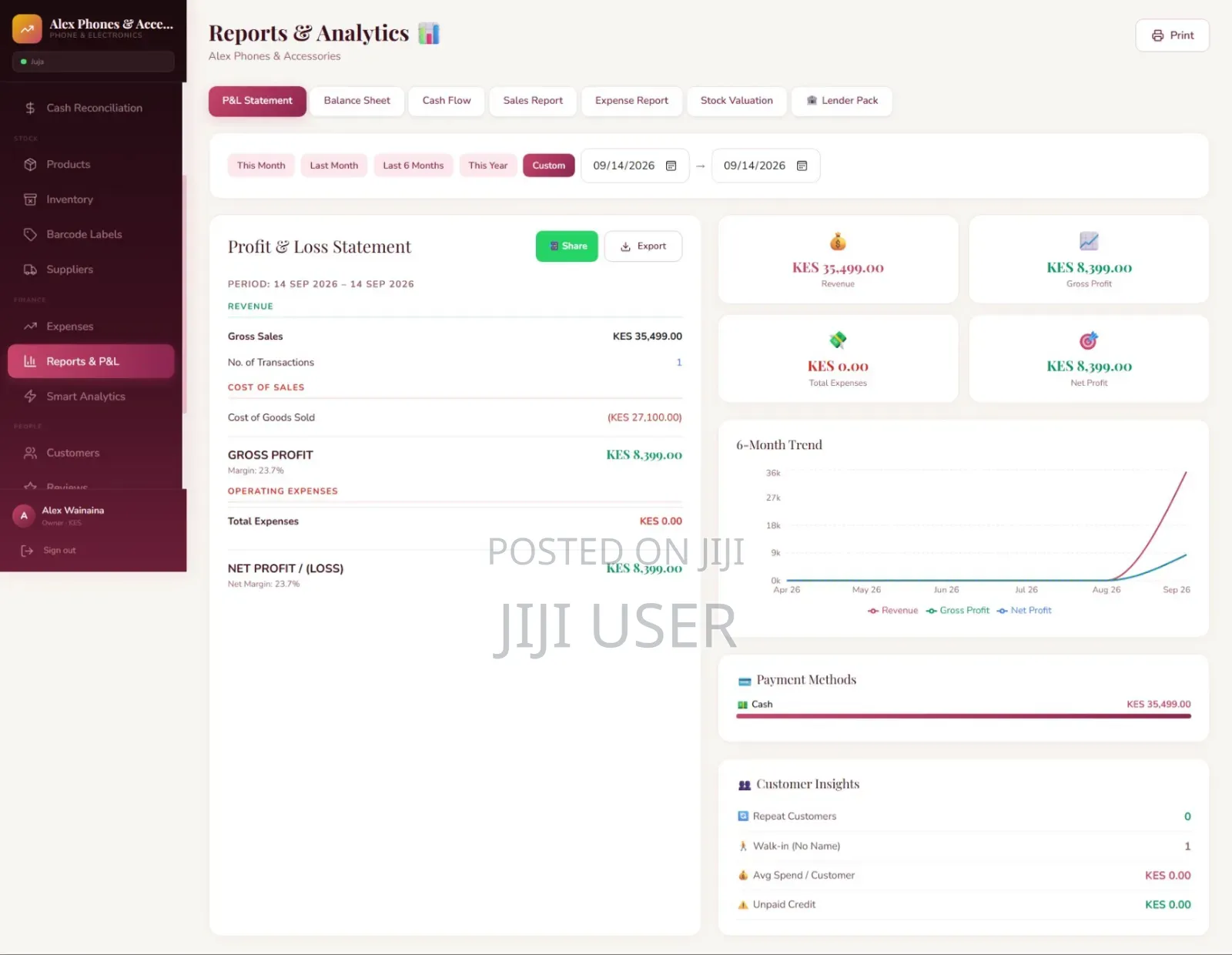Click the Smart Analytics lightning icon
Image resolution: width=1232 pixels, height=955 pixels.
coord(30,397)
